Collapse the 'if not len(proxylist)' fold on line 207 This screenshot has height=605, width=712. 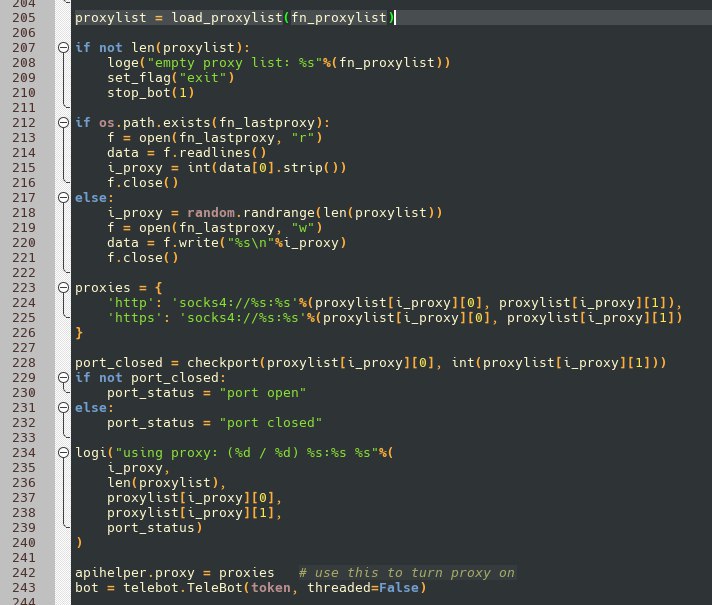click(x=64, y=47)
